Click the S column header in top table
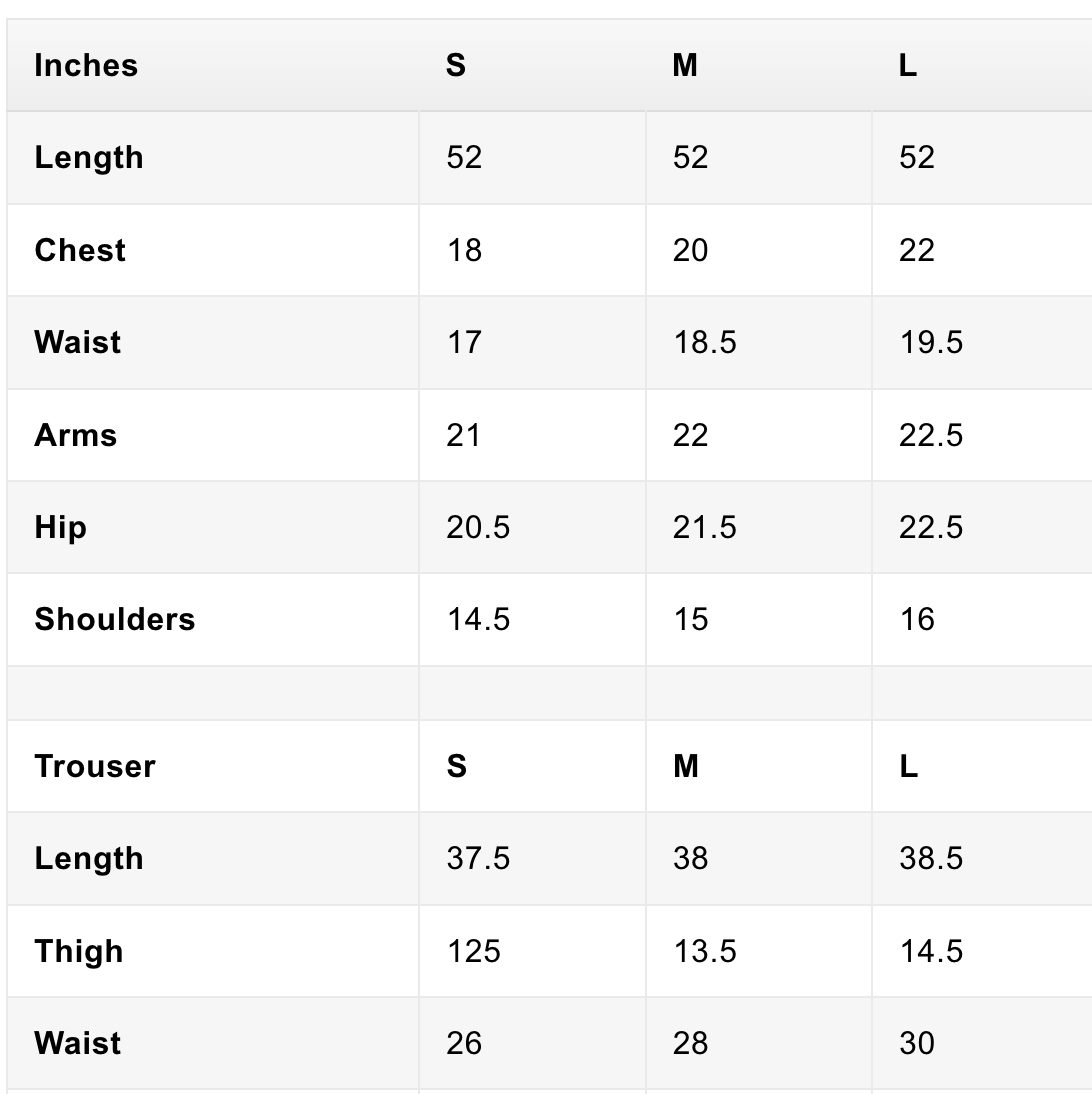The width and height of the screenshot is (1092, 1094). tap(456, 66)
